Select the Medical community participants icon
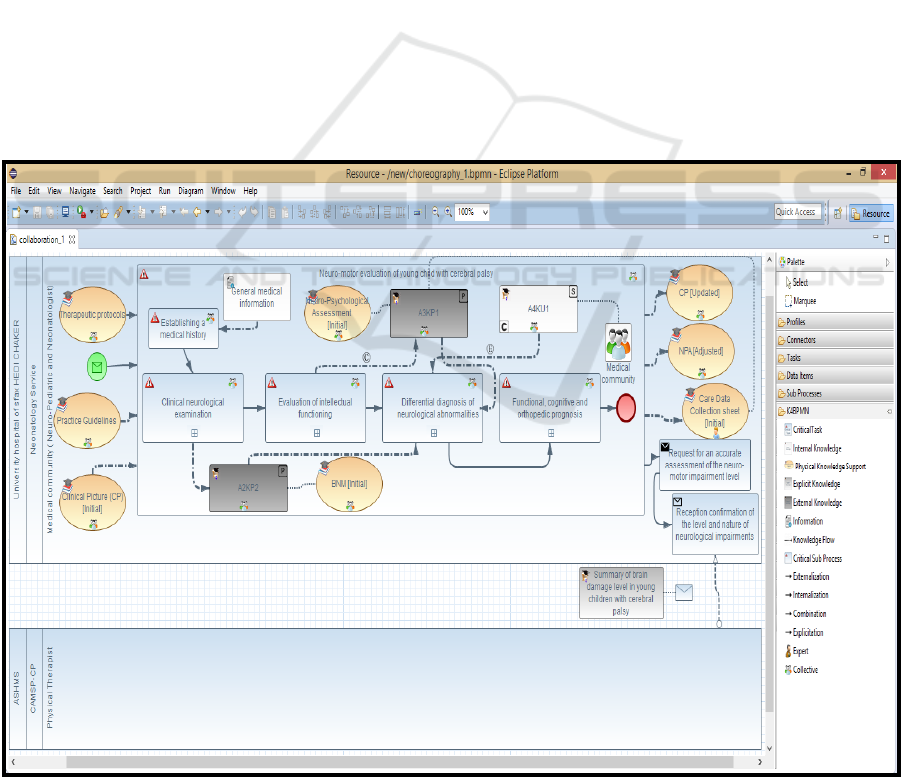The width and height of the screenshot is (901, 777). point(619,346)
